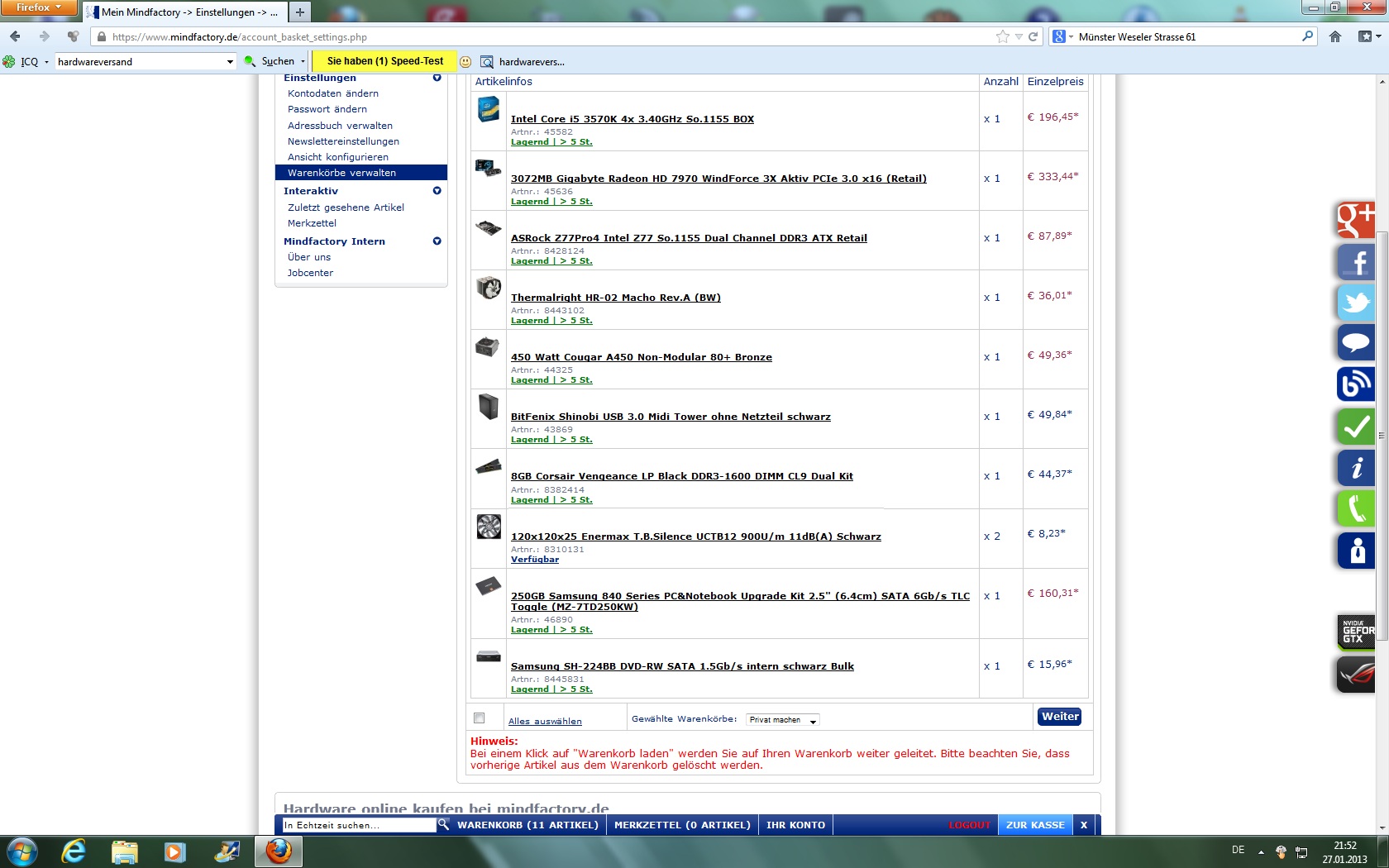Open Zuletzt gesehene Artikel
The width and height of the screenshot is (1389, 868).
pos(346,207)
